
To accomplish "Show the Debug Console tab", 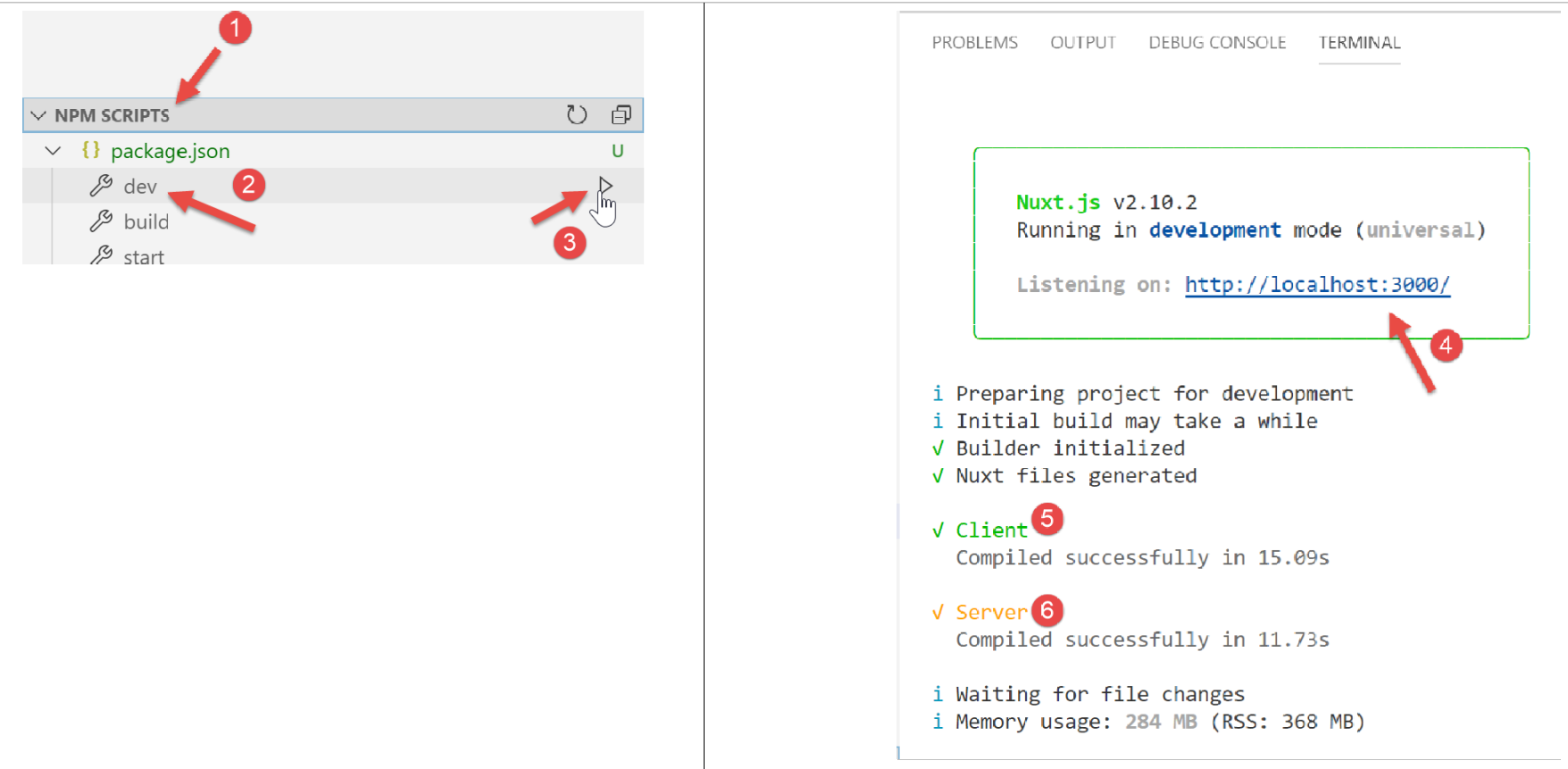I will point(1216,43).
